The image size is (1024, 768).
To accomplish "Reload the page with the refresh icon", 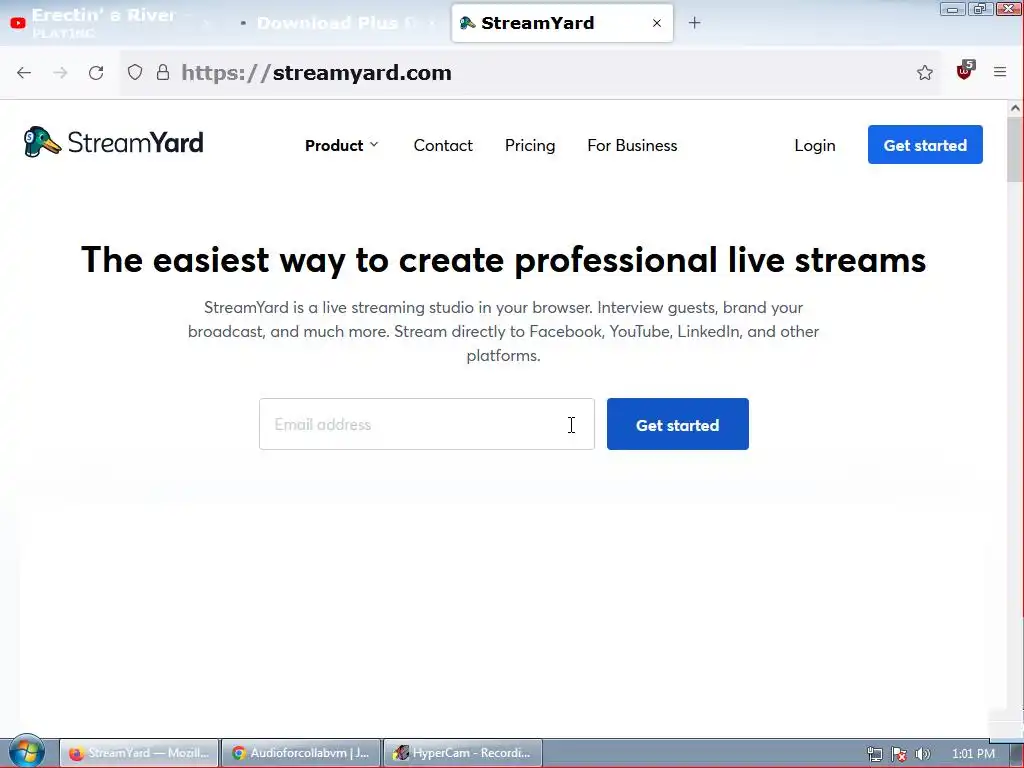I will 96,72.
